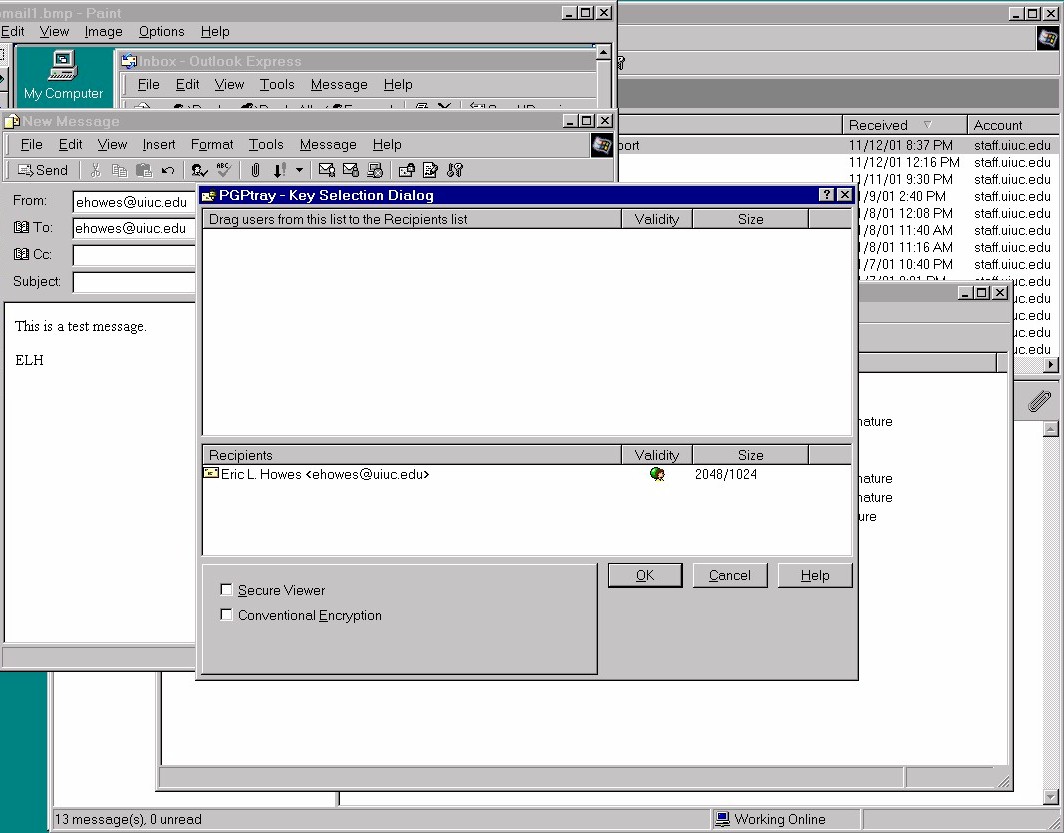Click the '13 message(s), 0 unread' status text
This screenshot has height=833, width=1064.
point(128,819)
